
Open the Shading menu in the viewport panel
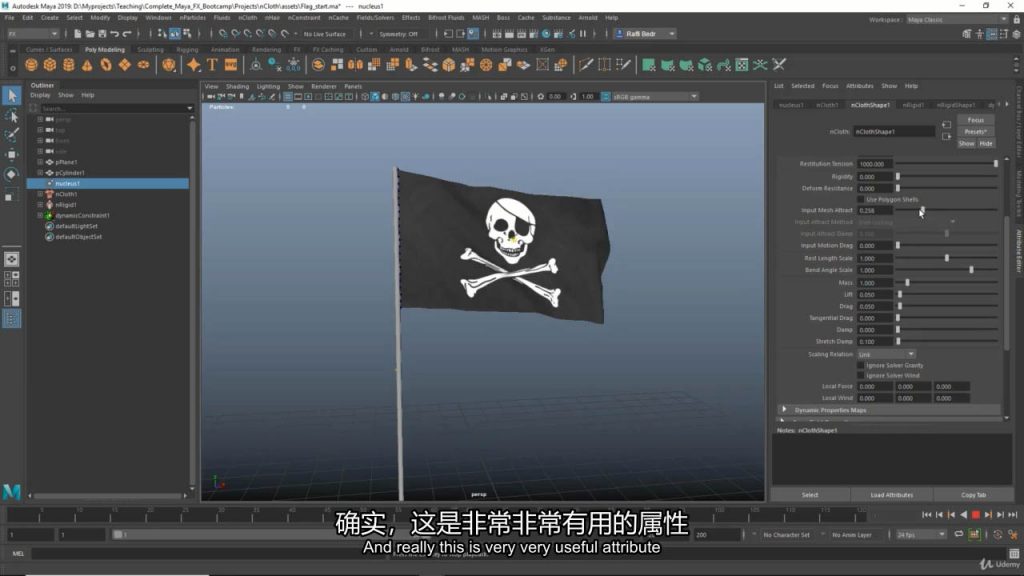[237, 86]
